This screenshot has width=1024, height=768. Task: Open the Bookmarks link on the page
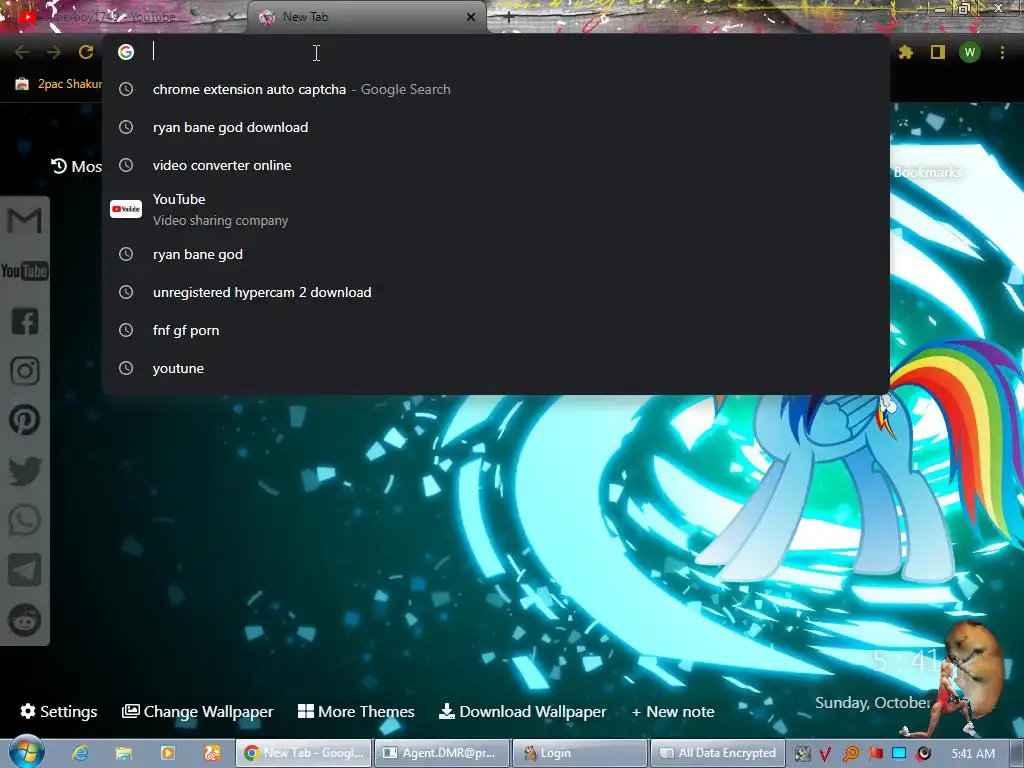pos(927,172)
